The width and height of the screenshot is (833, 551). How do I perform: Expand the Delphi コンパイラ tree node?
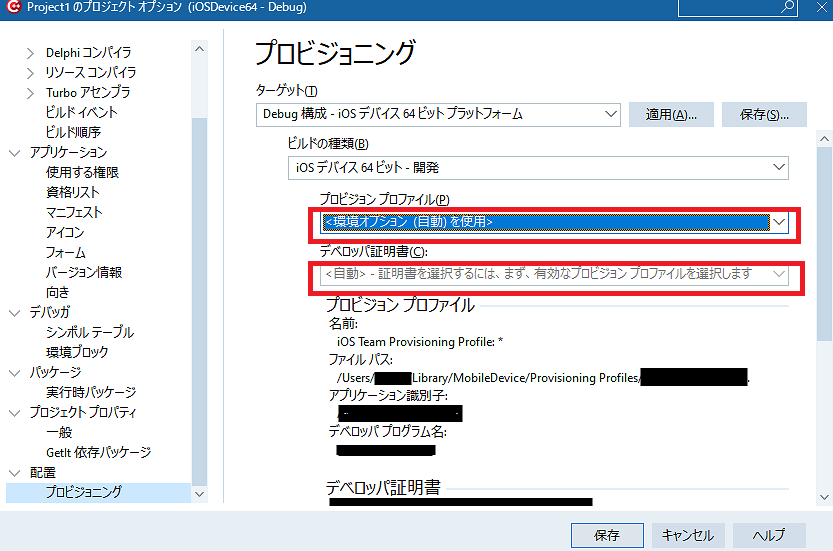(30, 53)
